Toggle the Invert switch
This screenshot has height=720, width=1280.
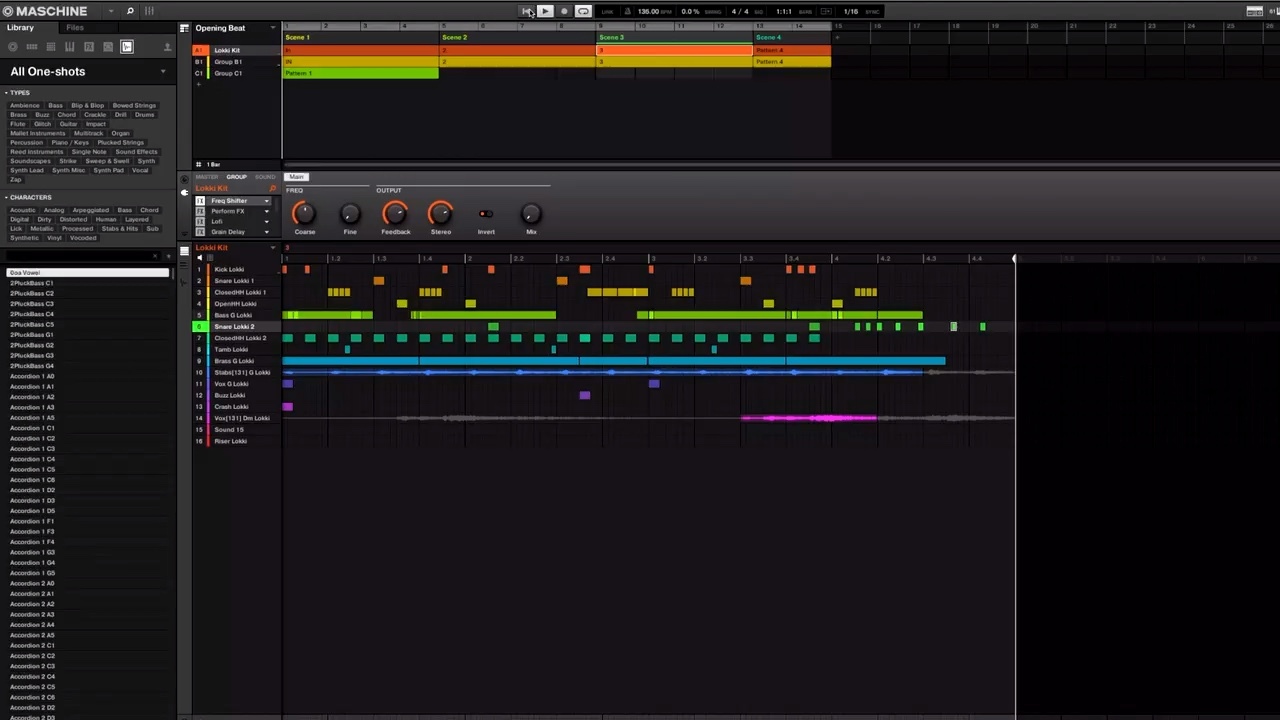click(485, 214)
